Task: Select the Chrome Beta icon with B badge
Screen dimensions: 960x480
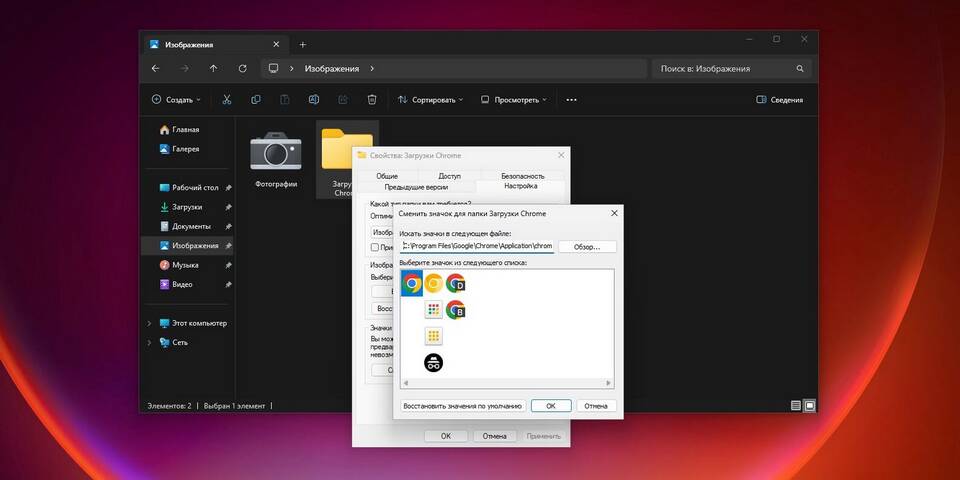Action: [456, 310]
